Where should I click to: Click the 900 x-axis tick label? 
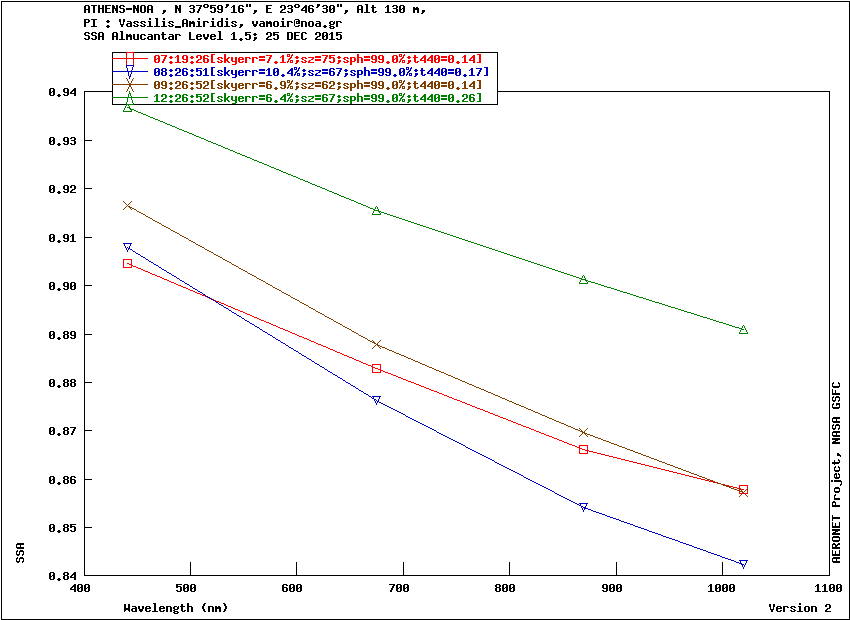pyautogui.click(x=613, y=588)
